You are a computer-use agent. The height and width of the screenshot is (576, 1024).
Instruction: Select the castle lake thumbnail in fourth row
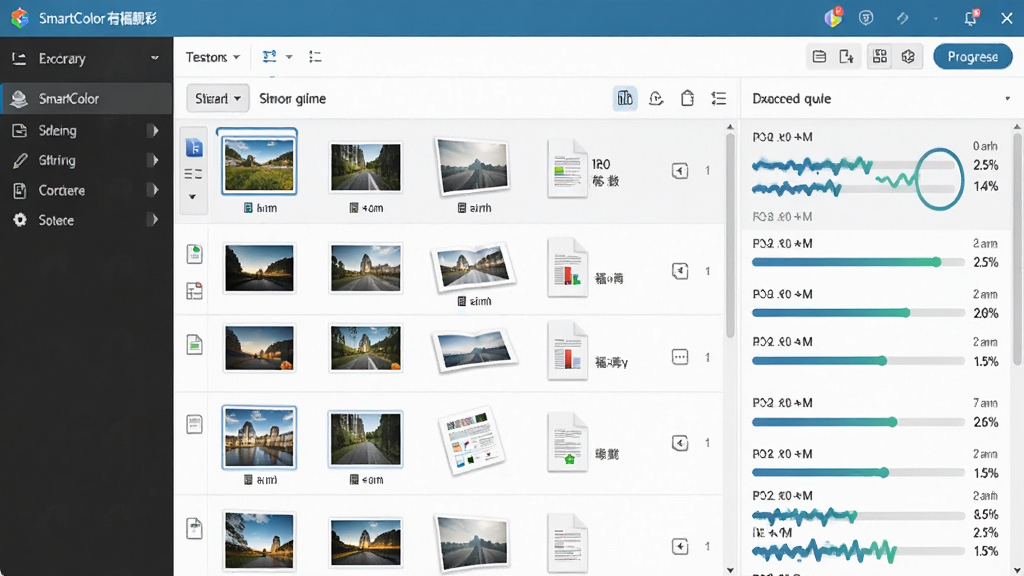[259, 438]
